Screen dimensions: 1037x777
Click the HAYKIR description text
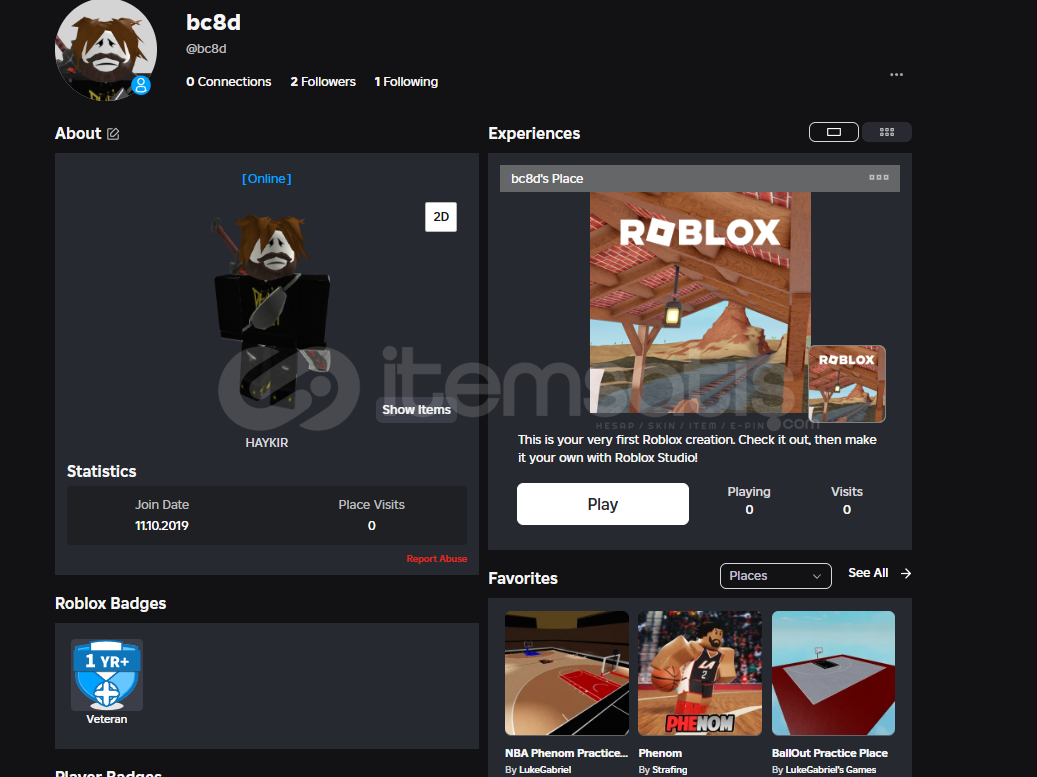pos(267,443)
